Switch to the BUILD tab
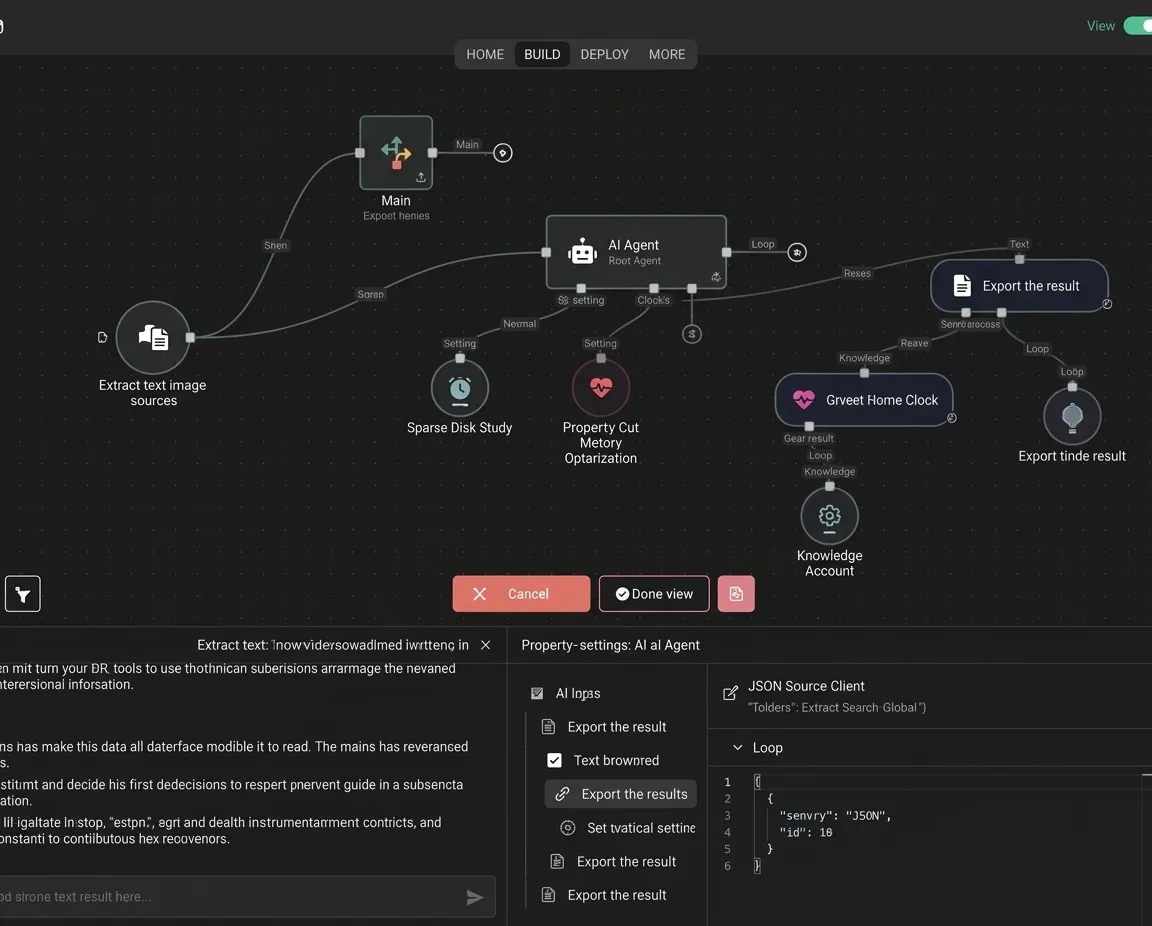Viewport: 1152px width, 926px height. tap(542, 54)
